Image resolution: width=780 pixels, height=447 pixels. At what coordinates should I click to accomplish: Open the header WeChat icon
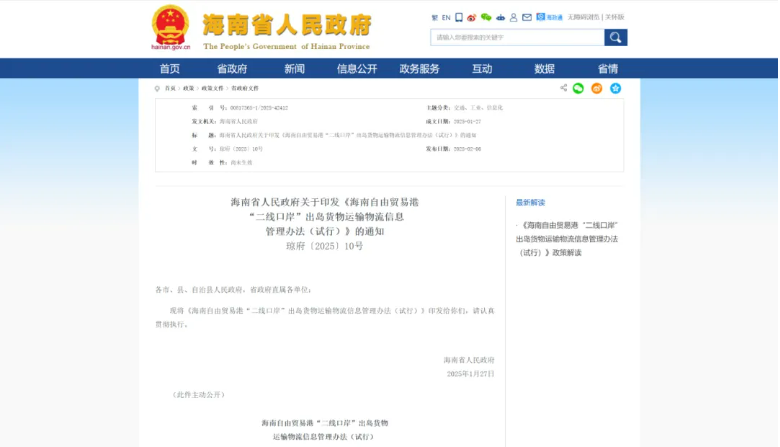click(x=486, y=17)
